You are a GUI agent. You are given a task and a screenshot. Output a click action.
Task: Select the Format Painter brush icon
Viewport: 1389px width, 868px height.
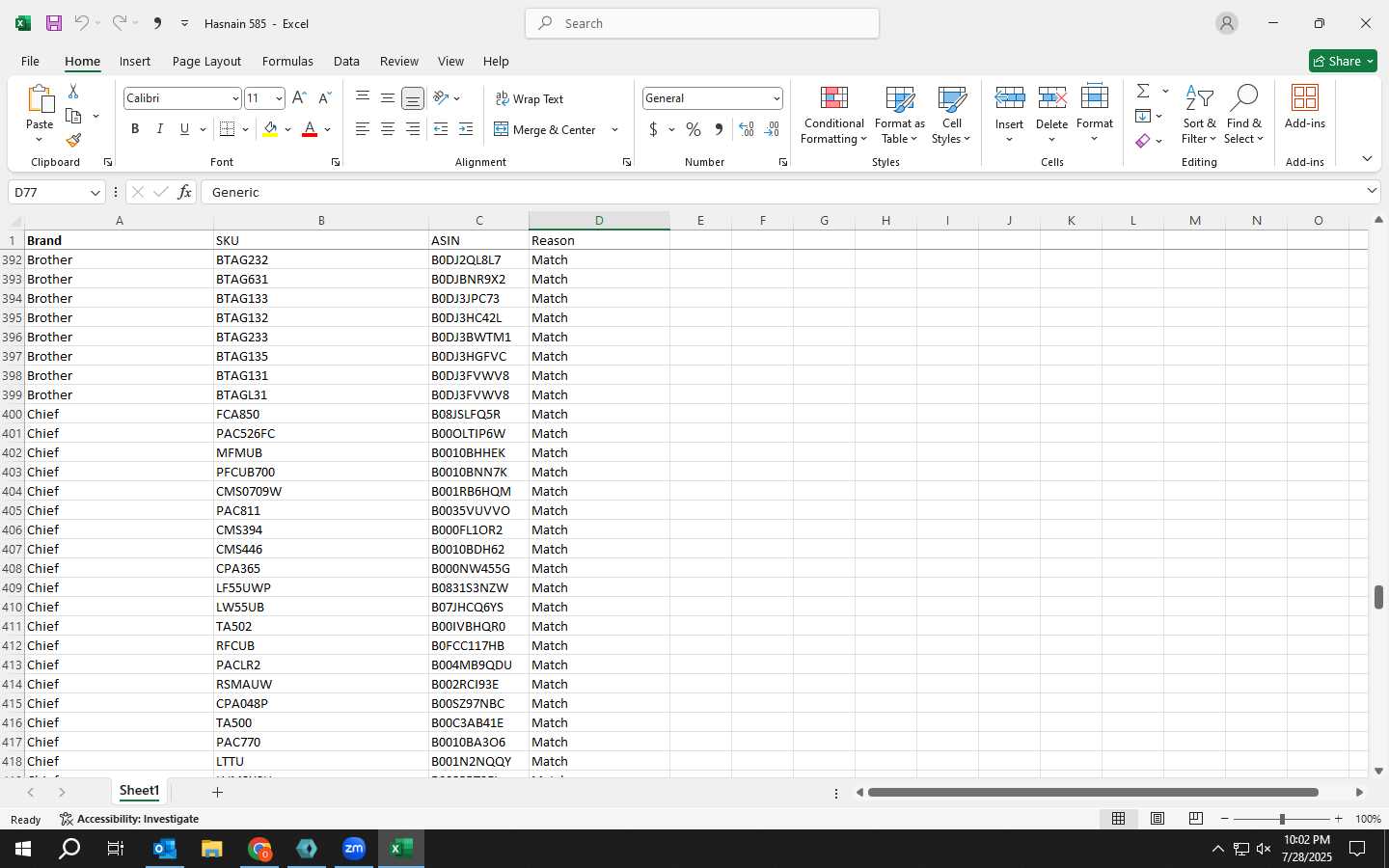click(x=73, y=141)
